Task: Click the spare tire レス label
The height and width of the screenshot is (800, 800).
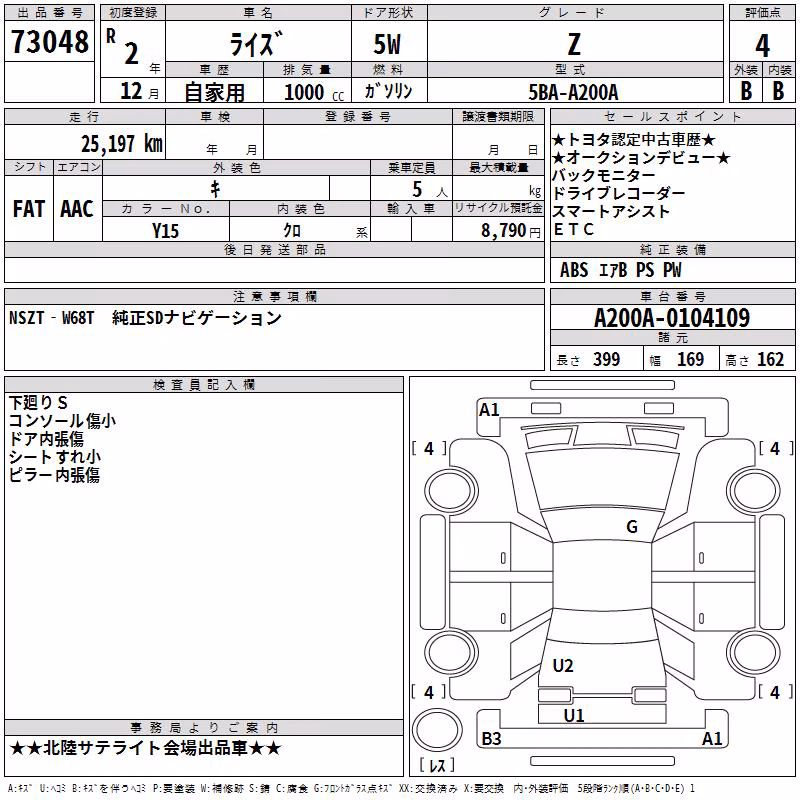Action: click(x=437, y=765)
